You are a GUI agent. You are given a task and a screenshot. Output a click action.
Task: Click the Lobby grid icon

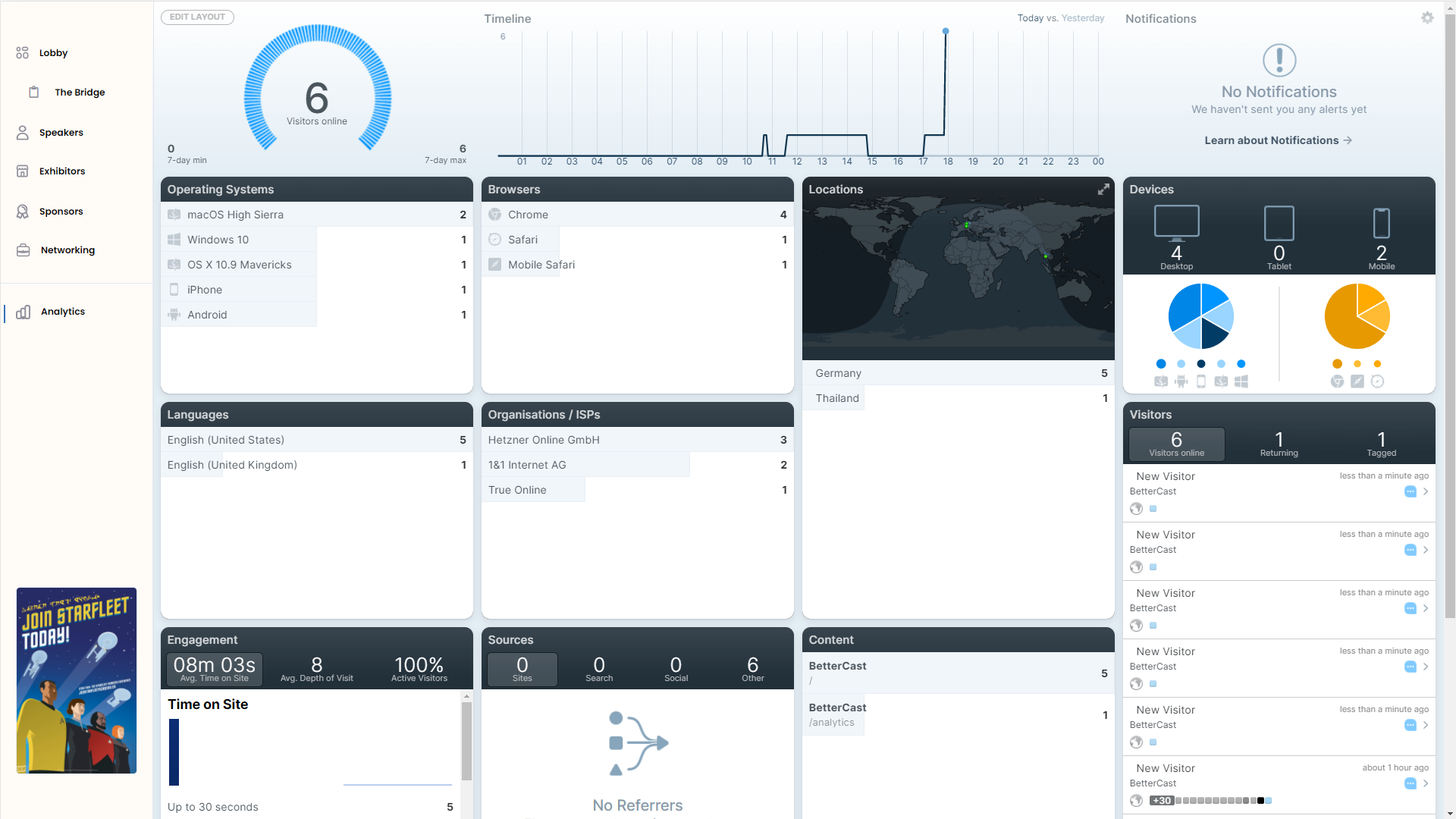[23, 53]
